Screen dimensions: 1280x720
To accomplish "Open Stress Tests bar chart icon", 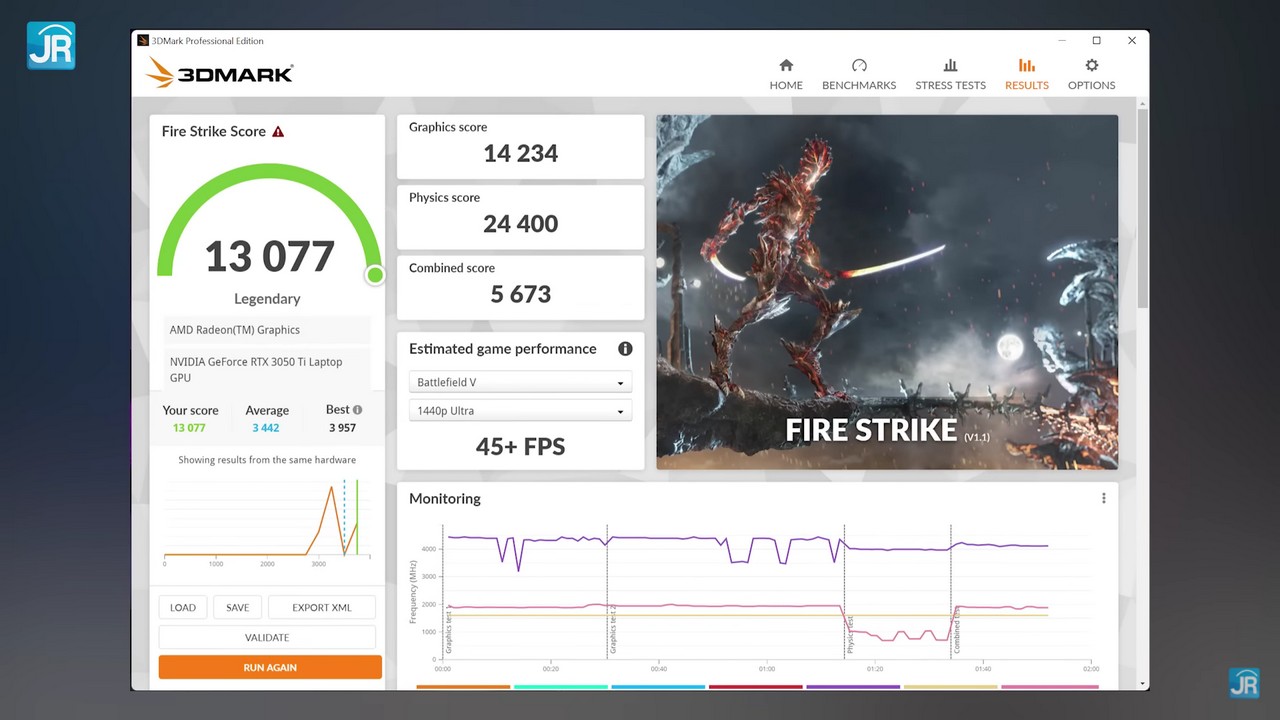I will point(950,66).
